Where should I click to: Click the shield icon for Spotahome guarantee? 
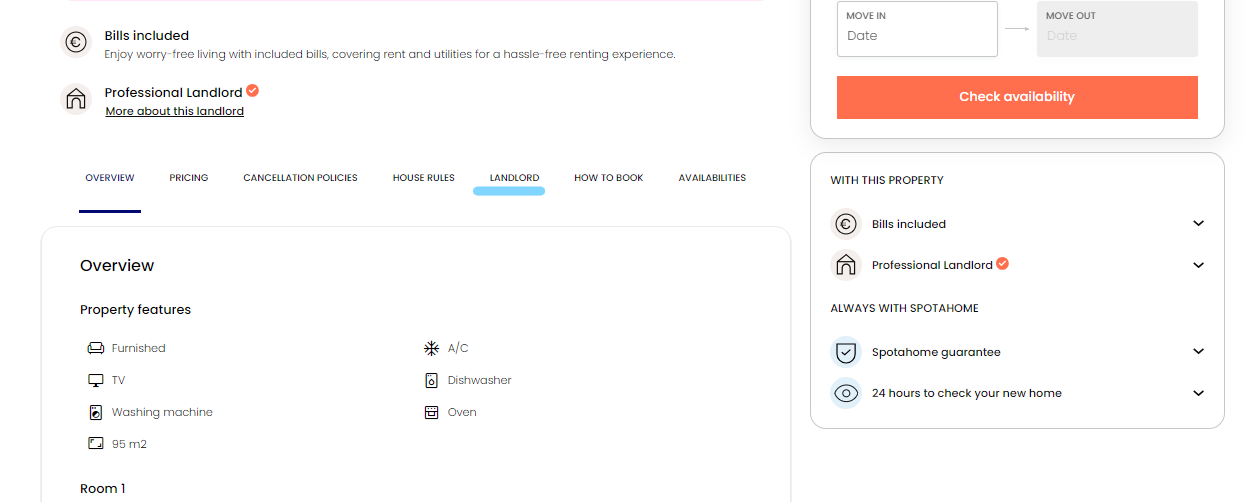click(846, 352)
